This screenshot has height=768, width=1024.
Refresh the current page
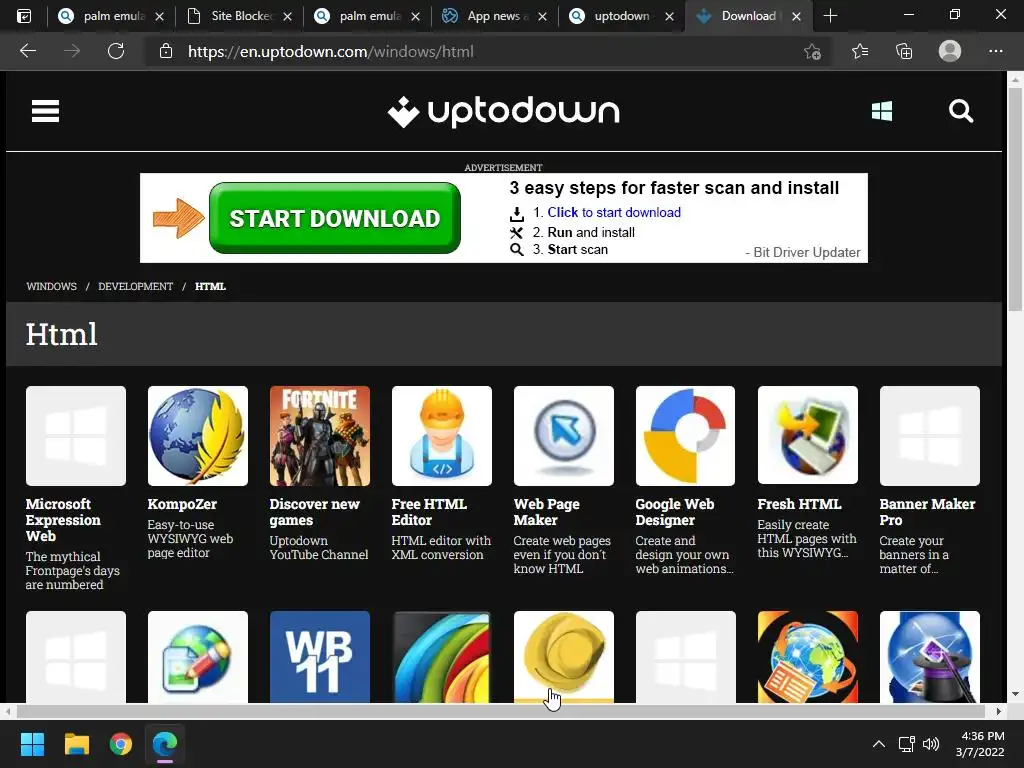(116, 51)
